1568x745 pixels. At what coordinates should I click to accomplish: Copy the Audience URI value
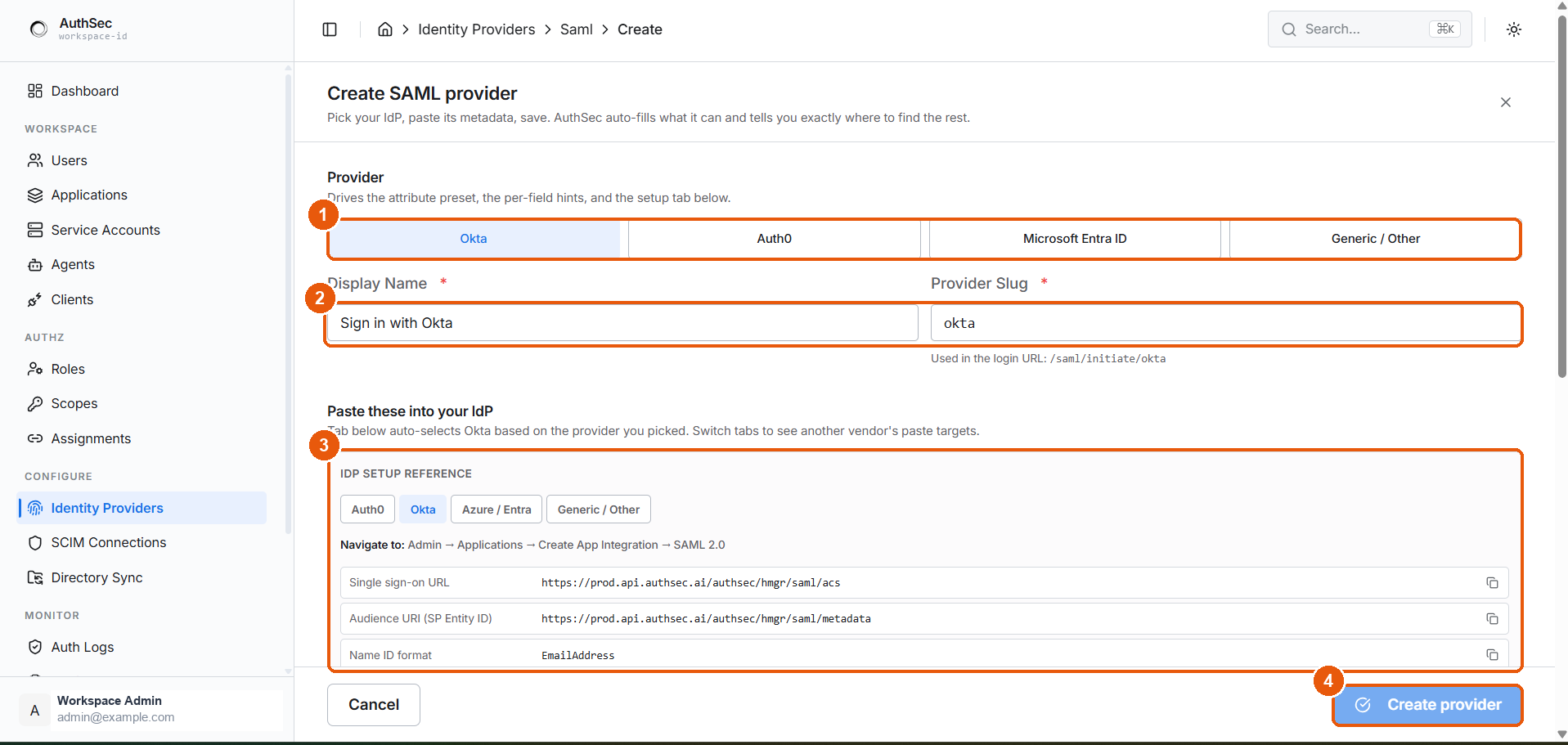click(x=1492, y=619)
